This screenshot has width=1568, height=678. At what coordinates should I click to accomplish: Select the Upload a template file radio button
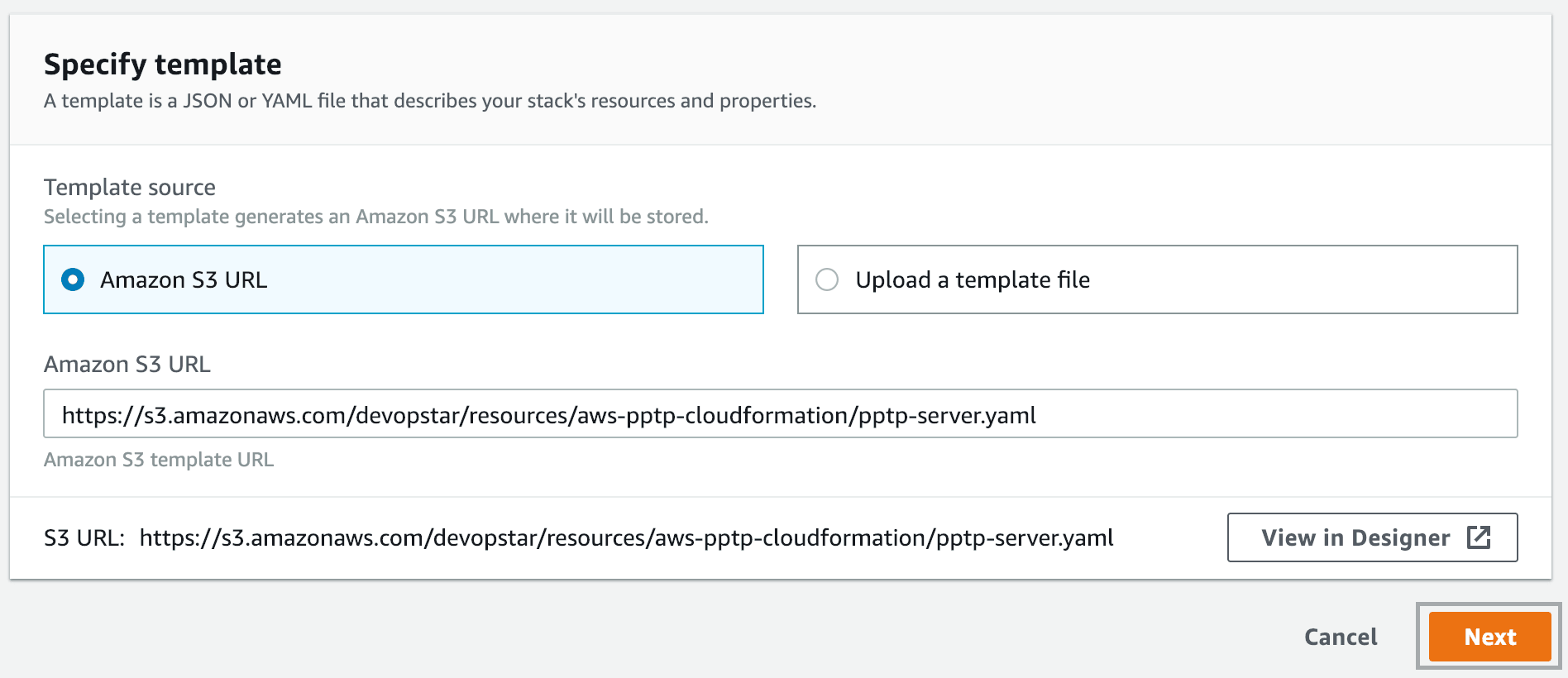(x=827, y=279)
